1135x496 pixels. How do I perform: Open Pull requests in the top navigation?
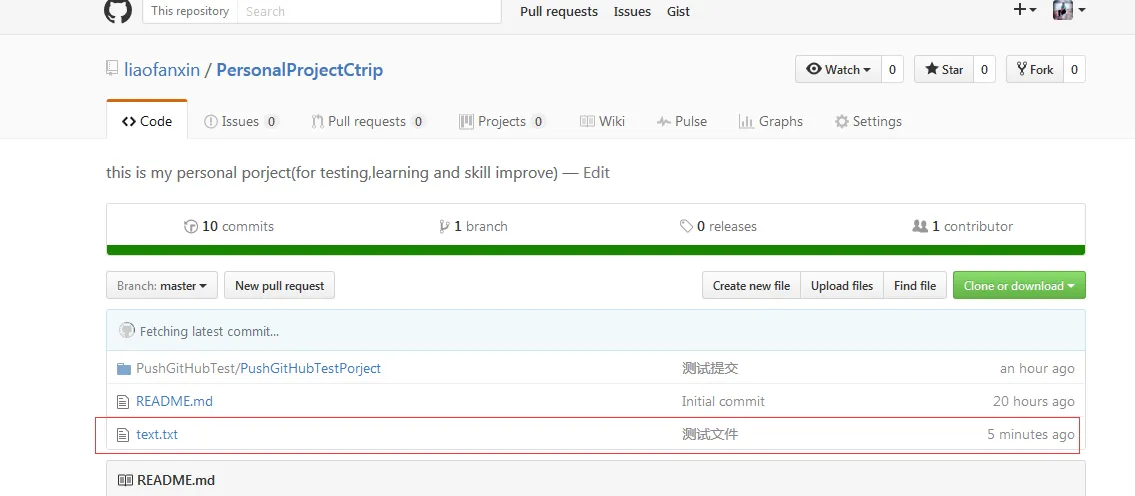tap(559, 12)
